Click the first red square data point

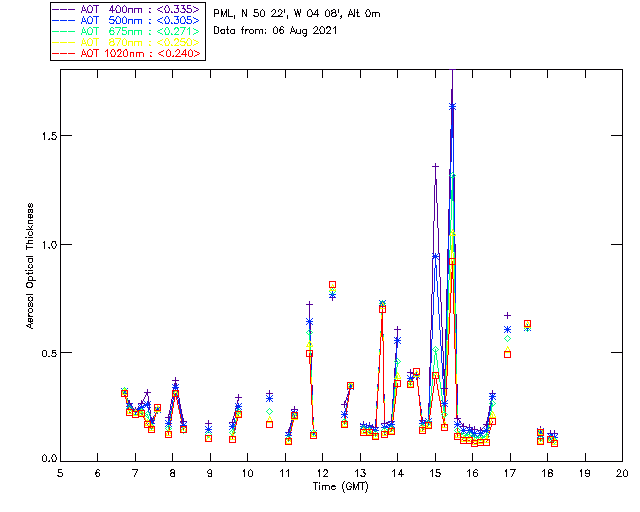pos(124,393)
